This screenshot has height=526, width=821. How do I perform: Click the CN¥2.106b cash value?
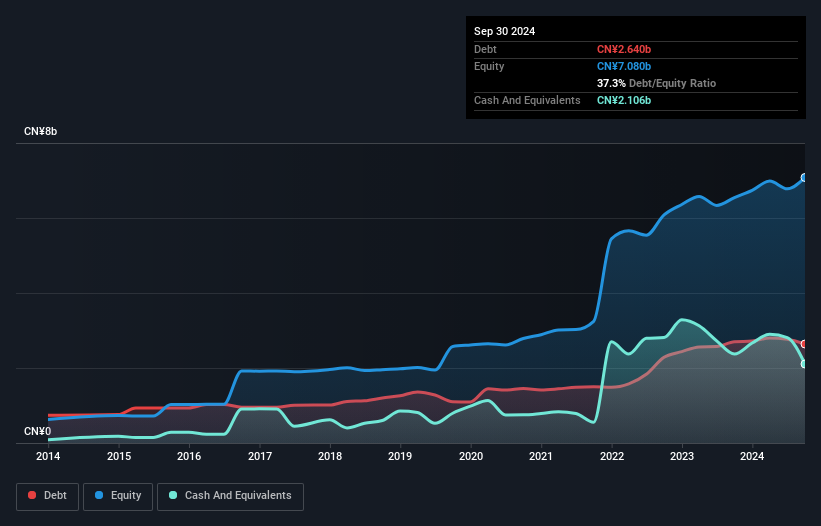tap(624, 100)
